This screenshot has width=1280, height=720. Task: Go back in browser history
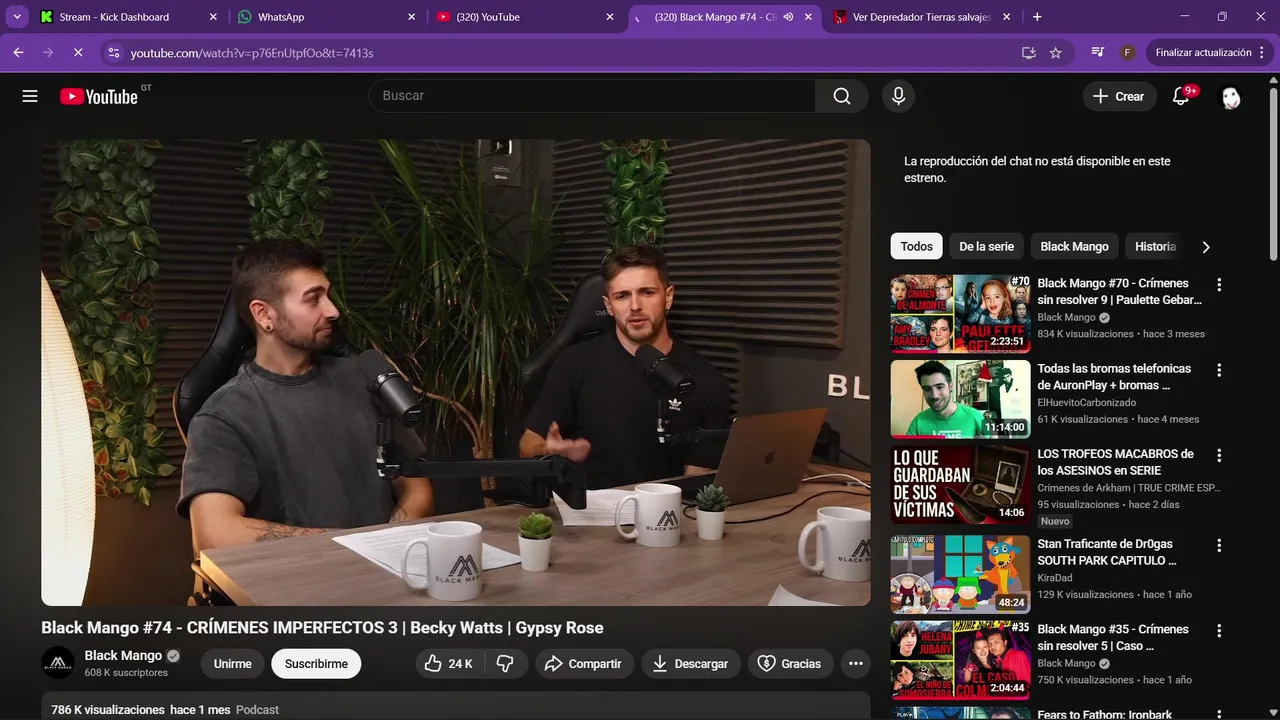click(x=18, y=52)
